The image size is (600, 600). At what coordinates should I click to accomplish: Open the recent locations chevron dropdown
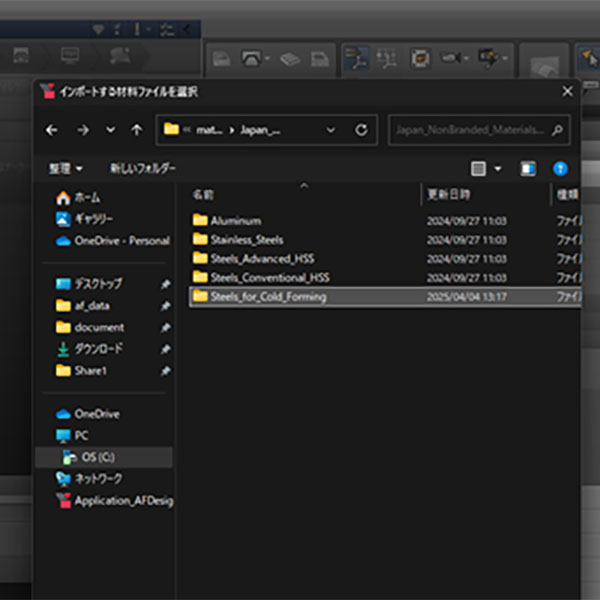coord(111,130)
